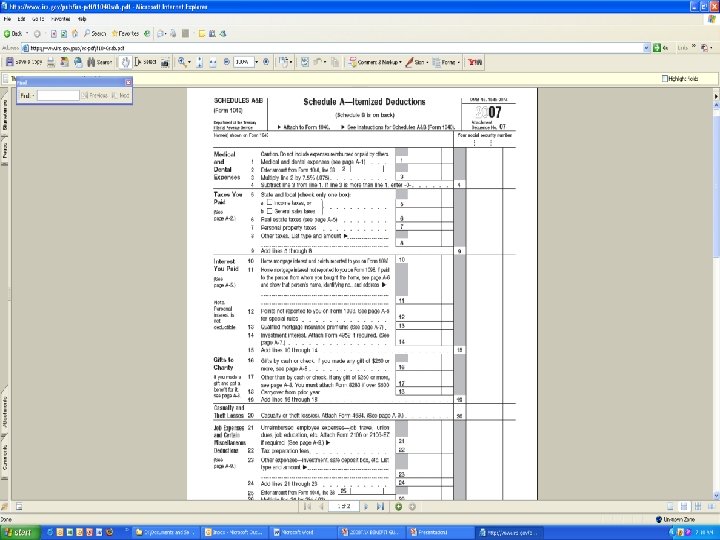The height and width of the screenshot is (540, 720).
Task: Click in the Find text field
Action: [58, 96]
